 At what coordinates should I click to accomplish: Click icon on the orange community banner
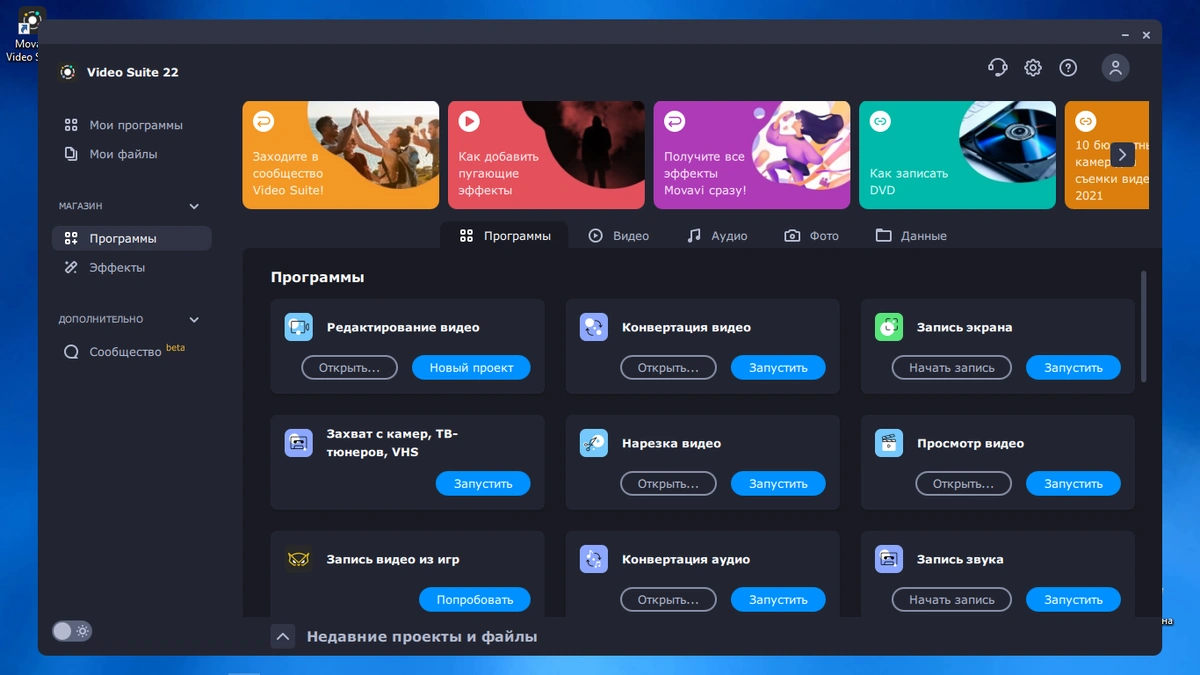pyautogui.click(x=263, y=121)
